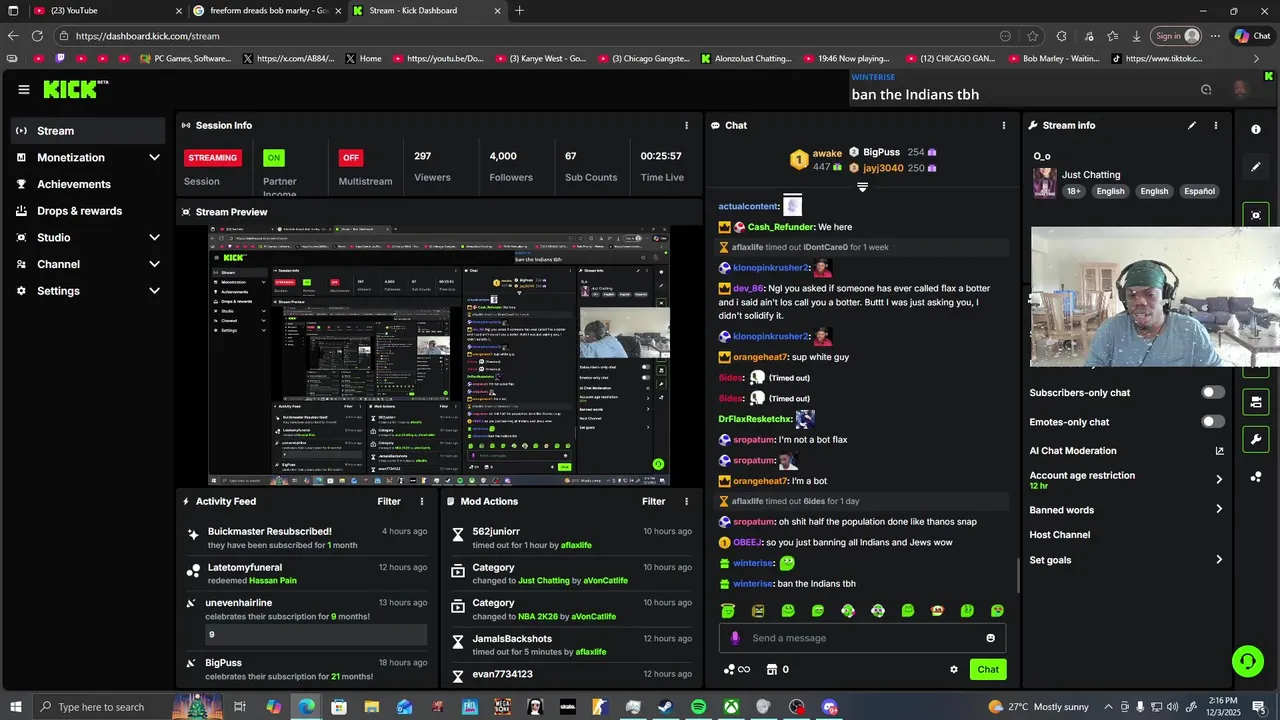Collapse the chat leaderboard arrow
This screenshot has width=1280, height=720.
(862, 187)
